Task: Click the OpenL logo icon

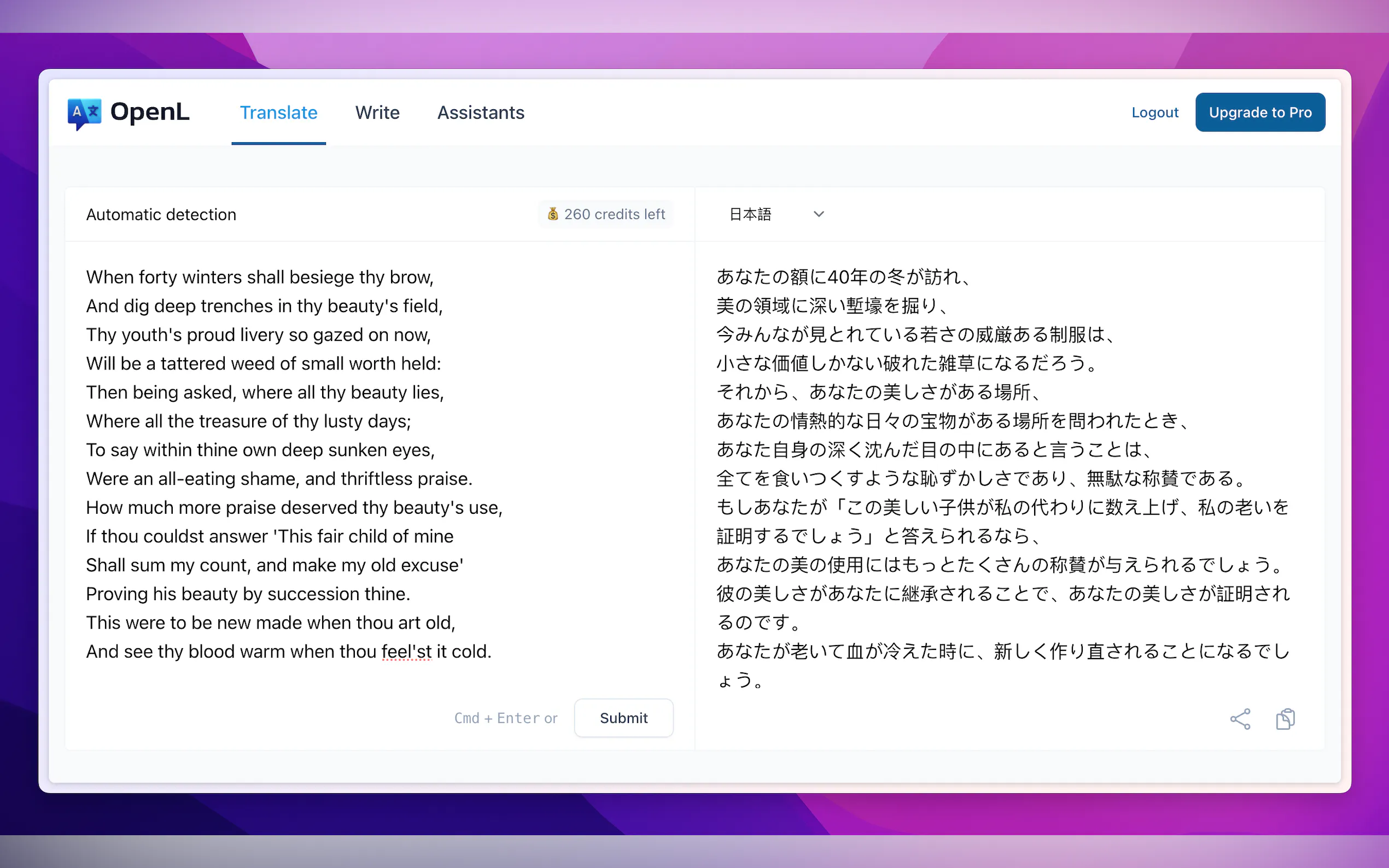Action: pyautogui.click(x=85, y=113)
